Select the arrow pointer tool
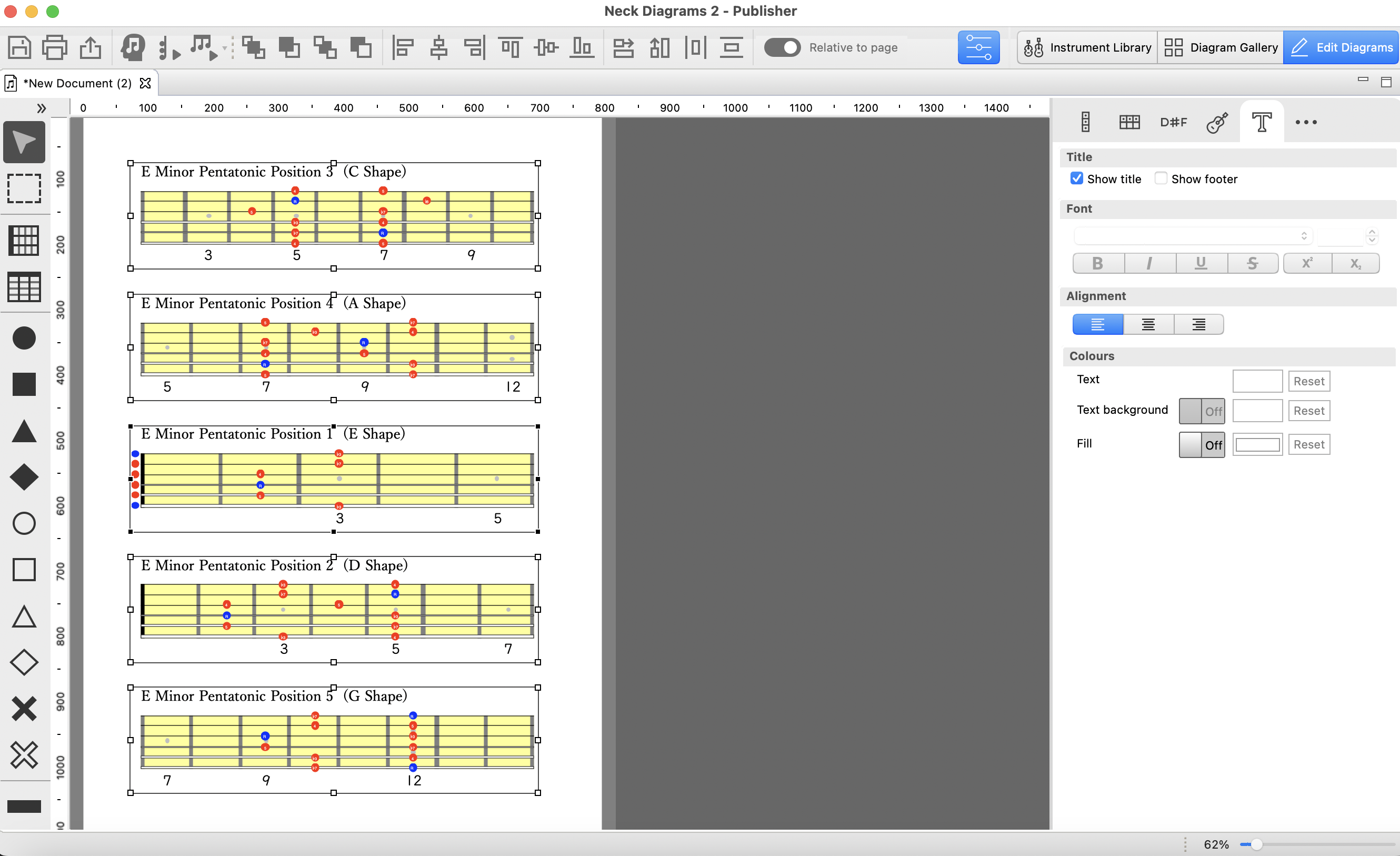The image size is (1400, 856). (x=24, y=142)
